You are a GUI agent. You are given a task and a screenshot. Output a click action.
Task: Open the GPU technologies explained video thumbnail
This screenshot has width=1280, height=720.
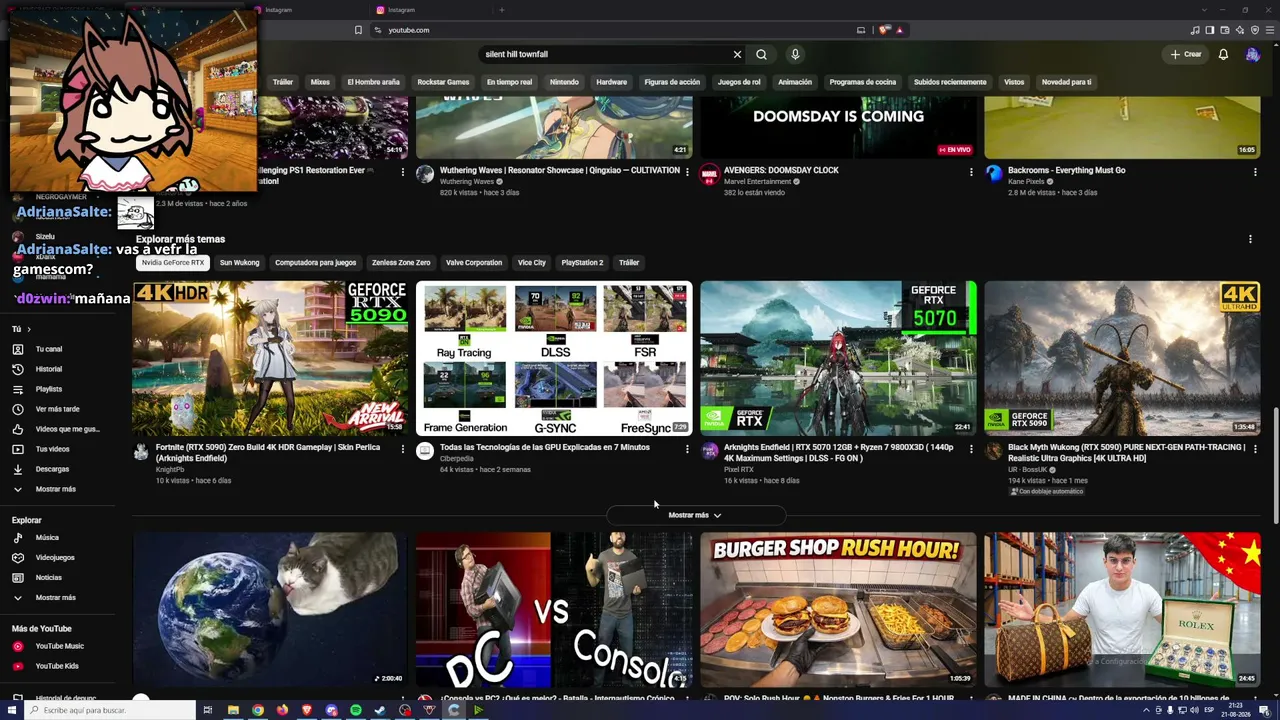point(554,358)
